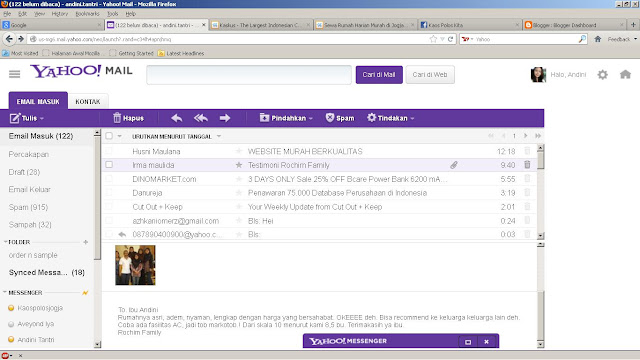Image resolution: width=640 pixels, height=360 pixels.
Task: Open attachment paperclip on Irma maulida email
Action: pyautogui.click(x=453, y=165)
